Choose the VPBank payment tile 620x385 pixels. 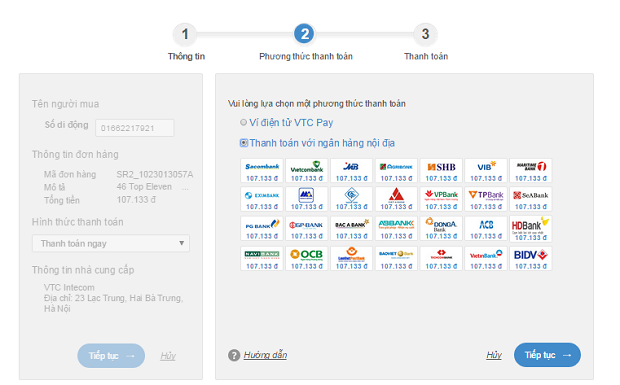441,199
